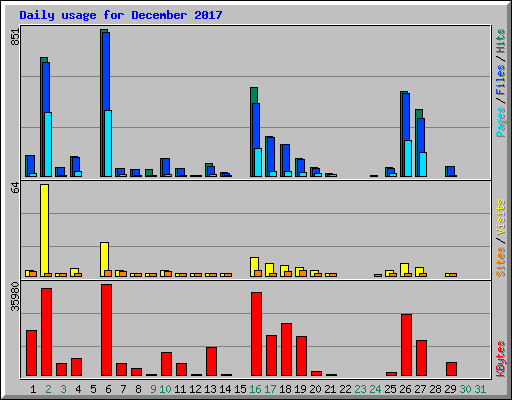Click day label 26 on x-axis

[x=405, y=389]
